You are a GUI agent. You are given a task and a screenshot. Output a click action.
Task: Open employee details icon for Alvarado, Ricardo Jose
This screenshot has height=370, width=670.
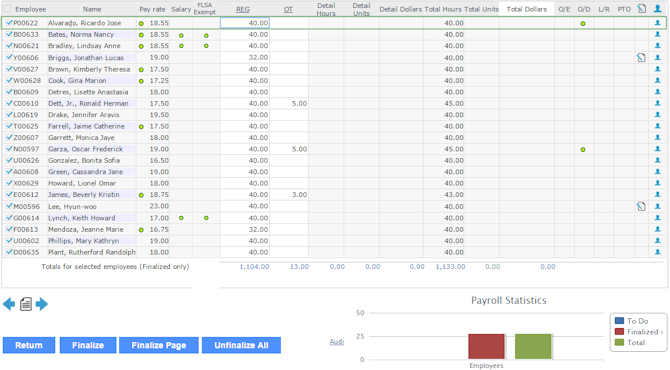(x=658, y=23)
